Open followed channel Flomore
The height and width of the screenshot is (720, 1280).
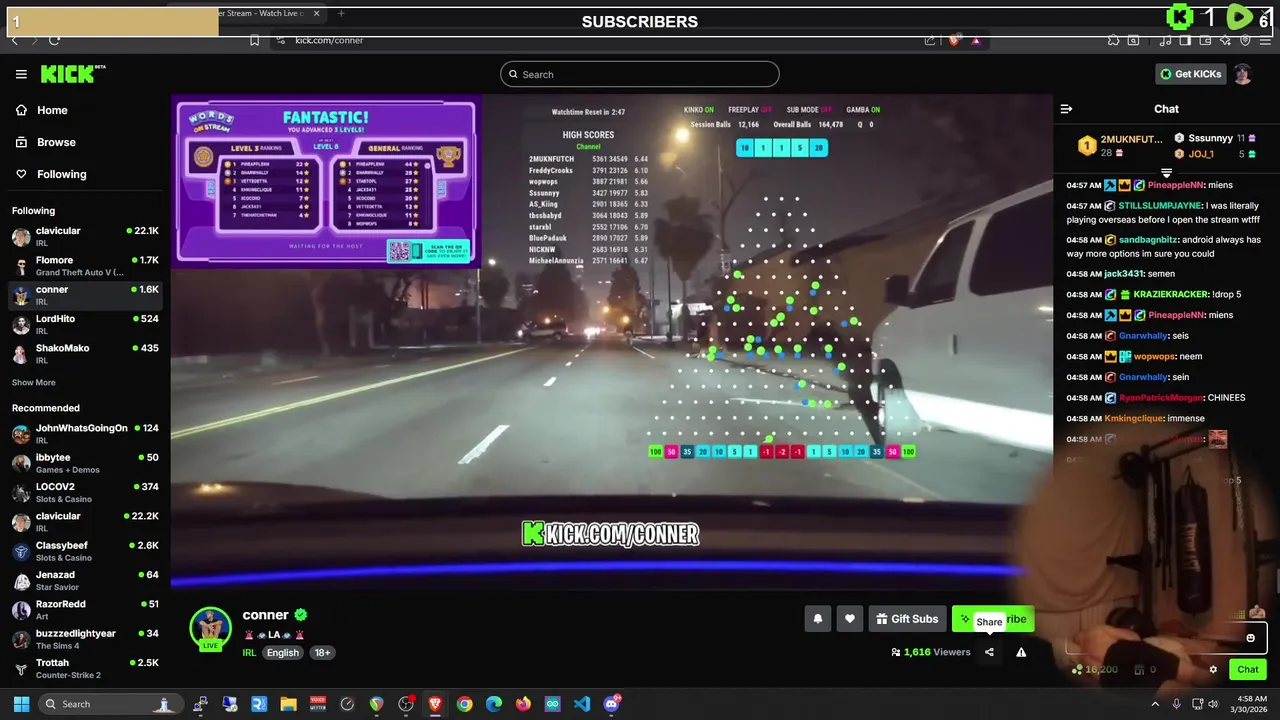85,266
